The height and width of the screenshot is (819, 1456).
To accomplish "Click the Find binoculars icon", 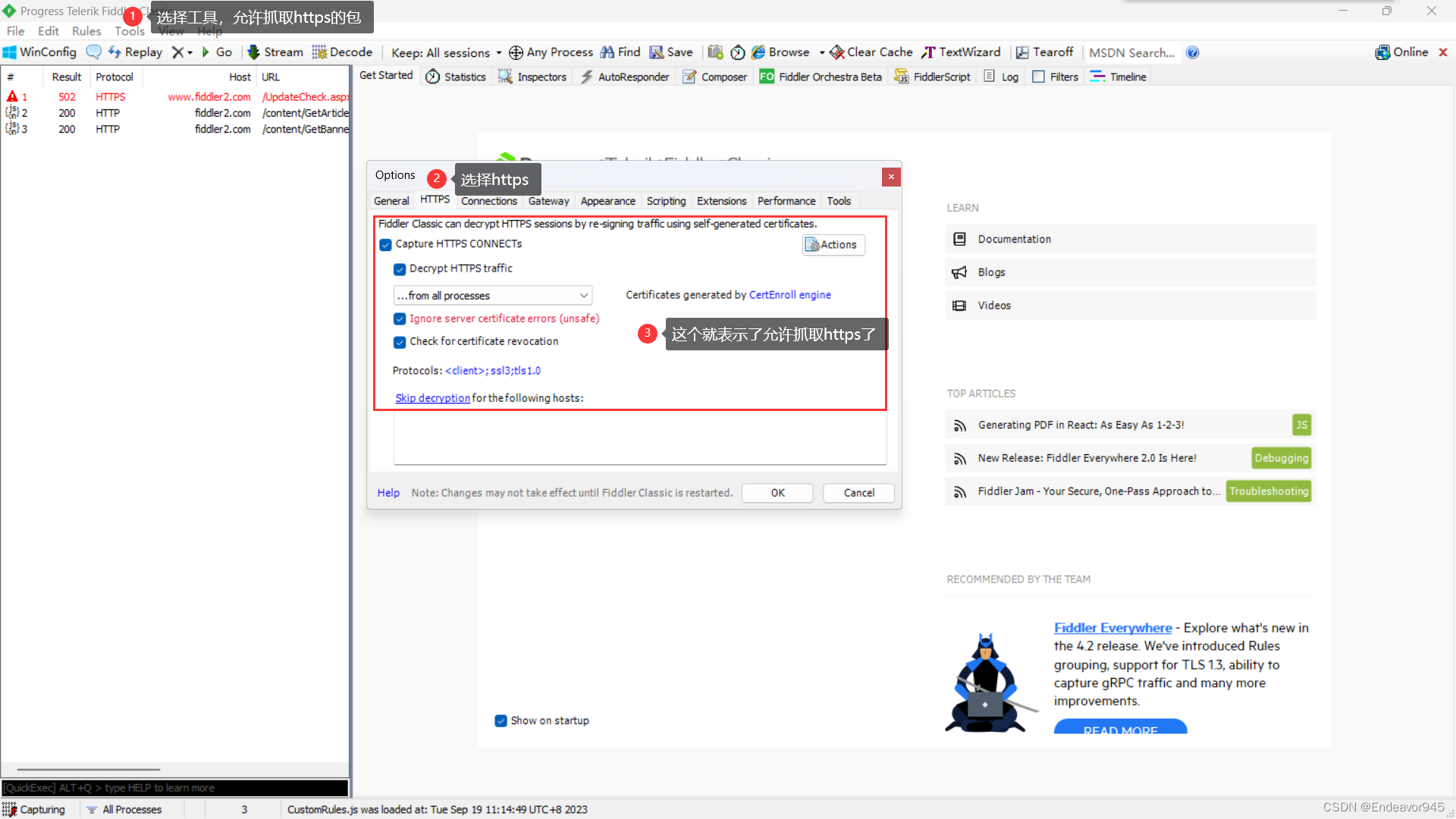I will [607, 52].
